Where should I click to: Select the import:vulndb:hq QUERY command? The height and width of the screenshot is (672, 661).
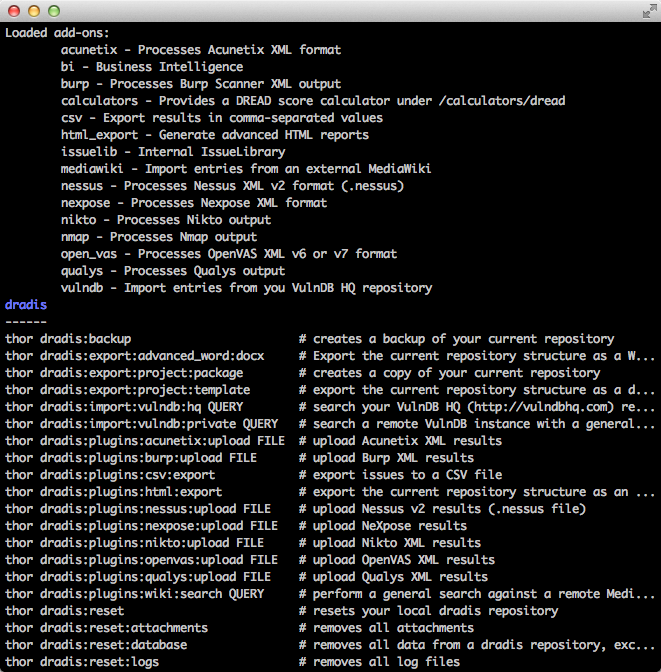click(x=124, y=407)
